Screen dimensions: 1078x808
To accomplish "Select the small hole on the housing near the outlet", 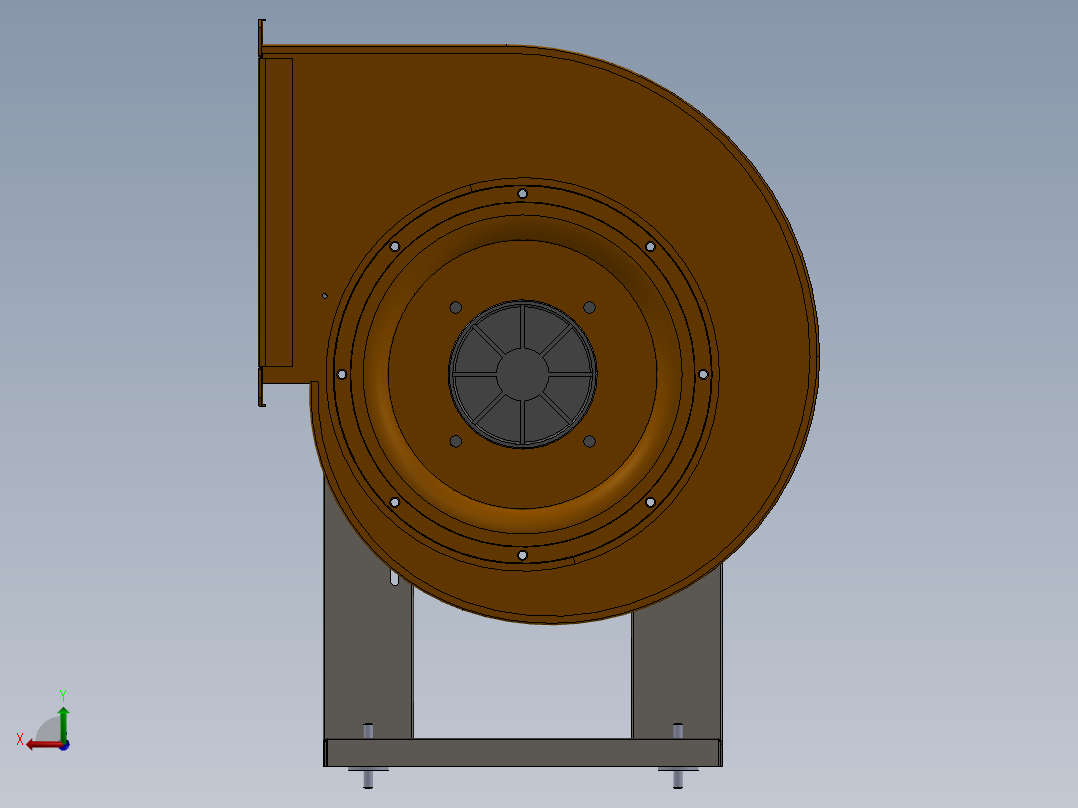I will pos(324,296).
